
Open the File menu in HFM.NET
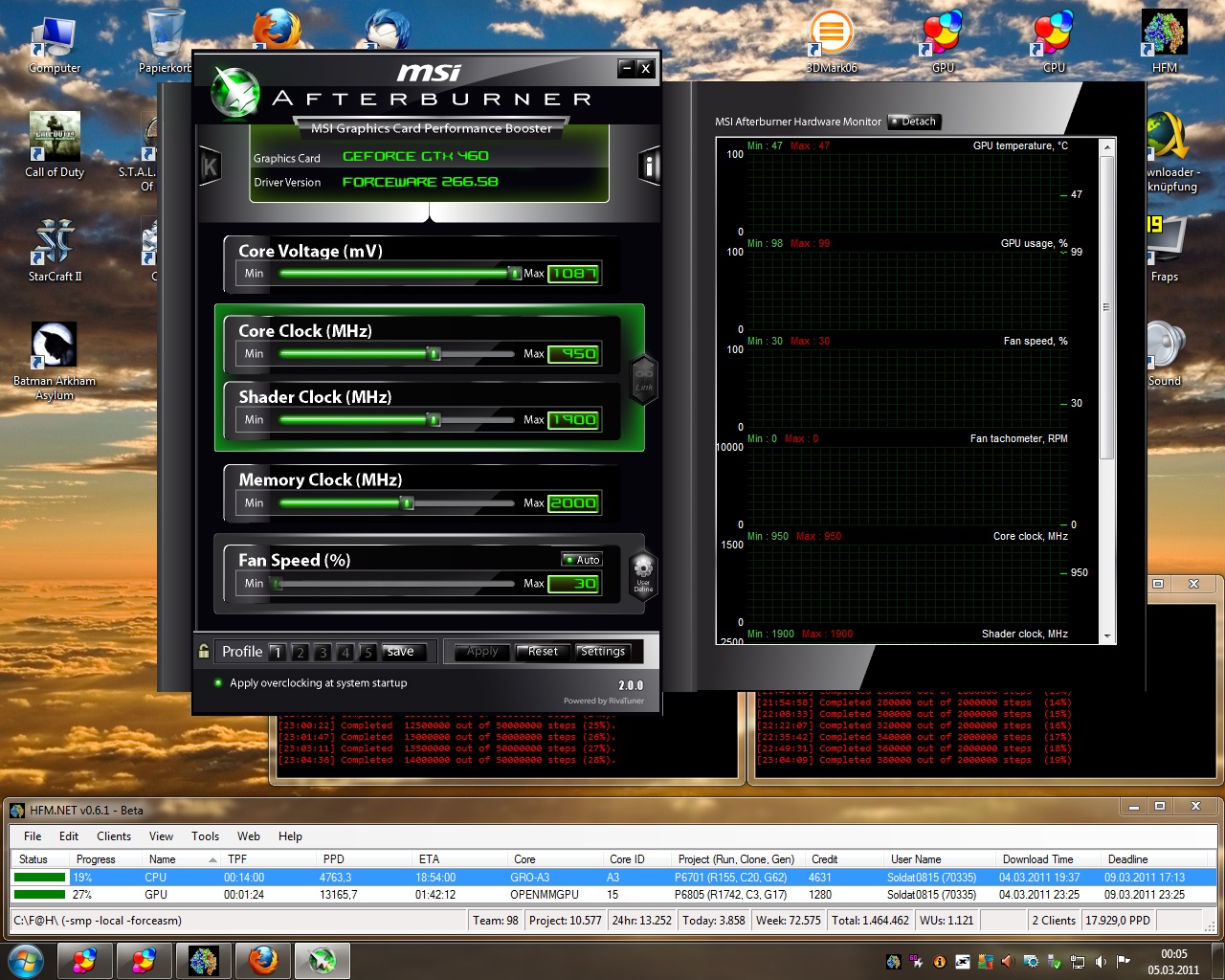coord(33,836)
